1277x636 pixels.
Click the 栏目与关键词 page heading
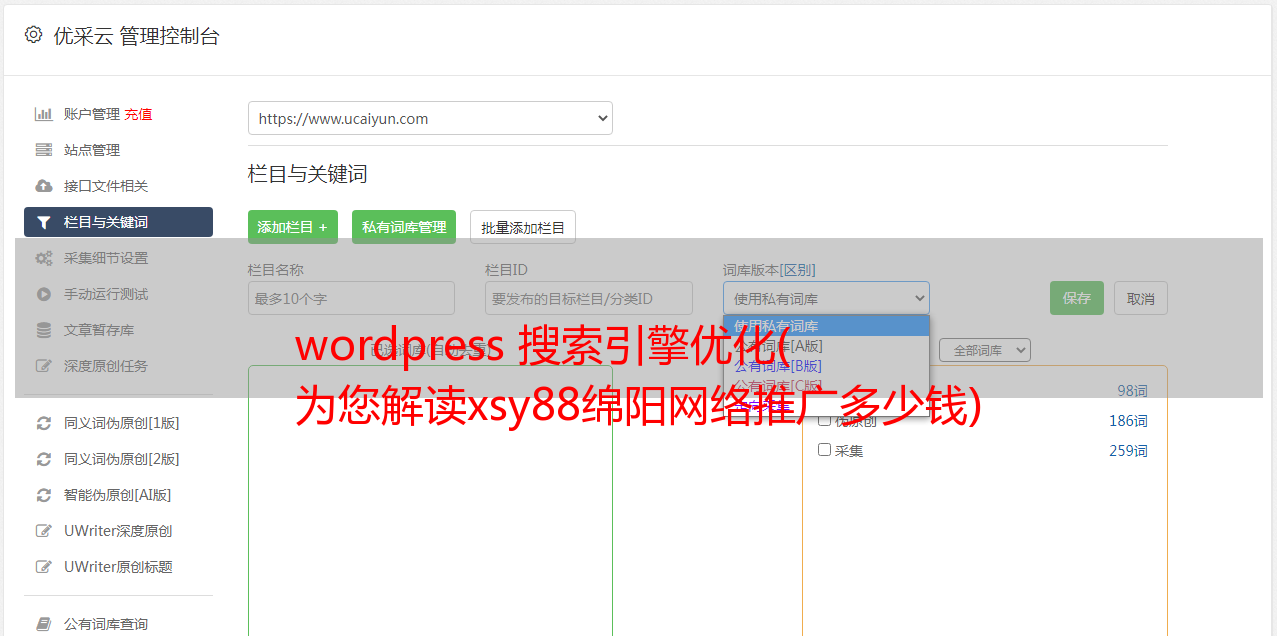tap(308, 174)
